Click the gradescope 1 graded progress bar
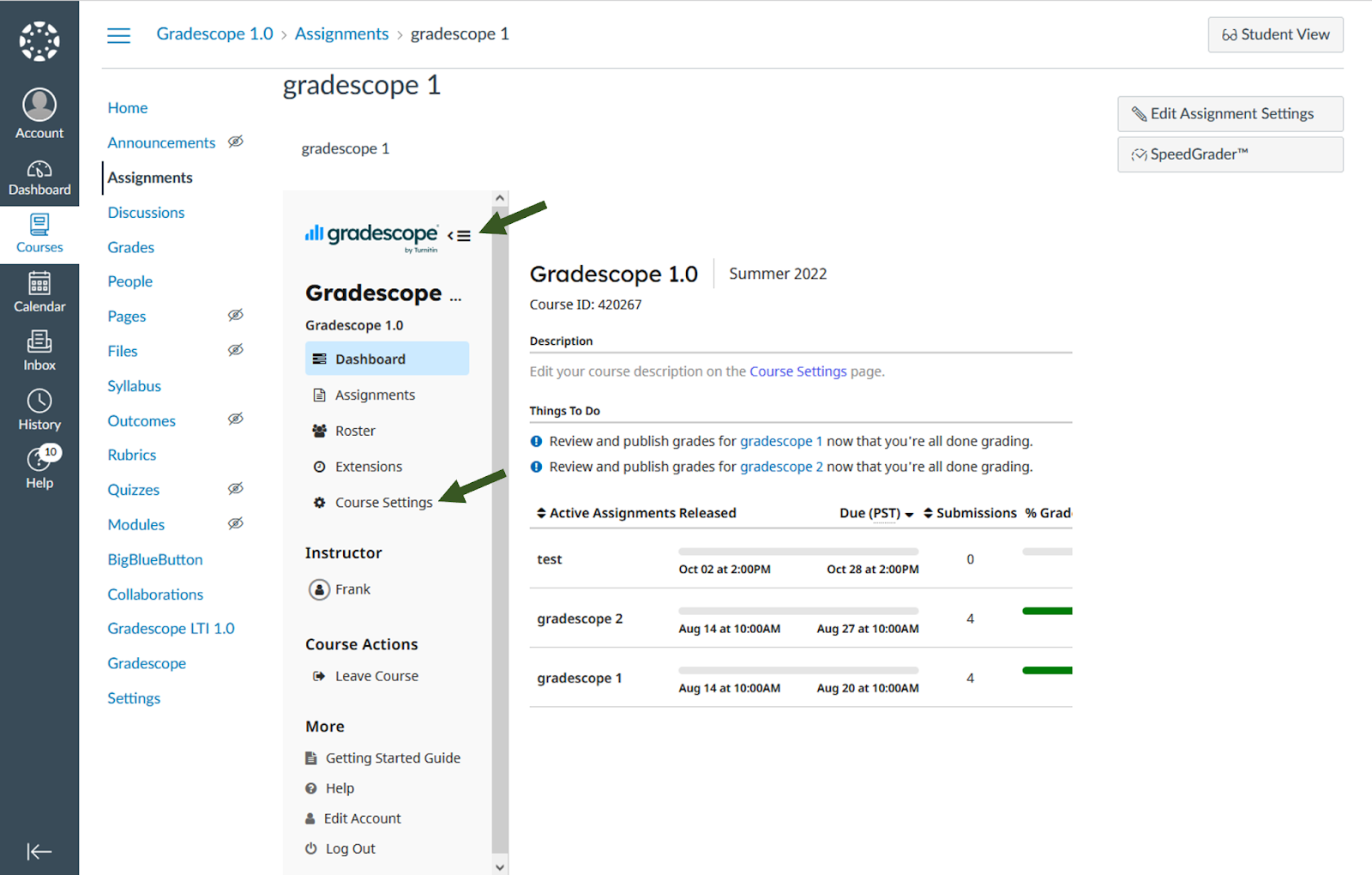Screen dimensions: 1372x875 (x=1047, y=670)
